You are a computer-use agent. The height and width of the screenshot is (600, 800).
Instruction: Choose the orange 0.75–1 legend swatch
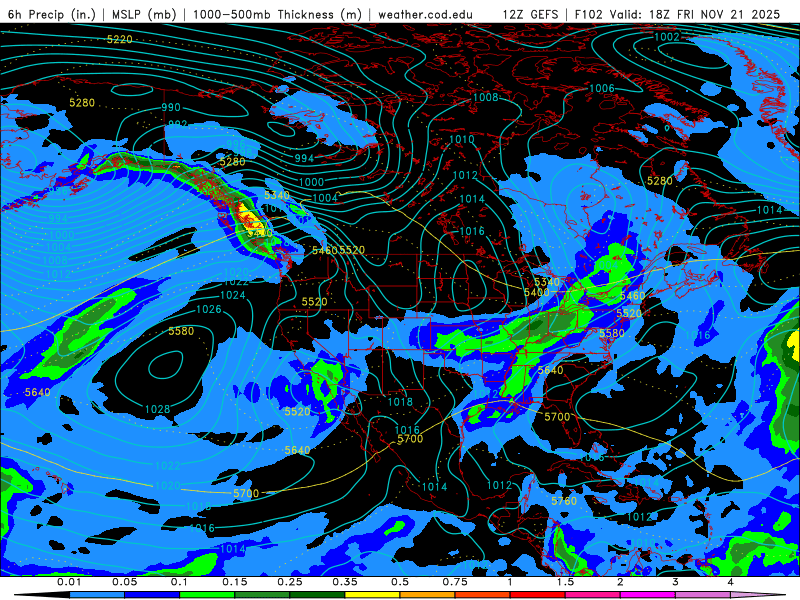pyautogui.click(x=483, y=595)
